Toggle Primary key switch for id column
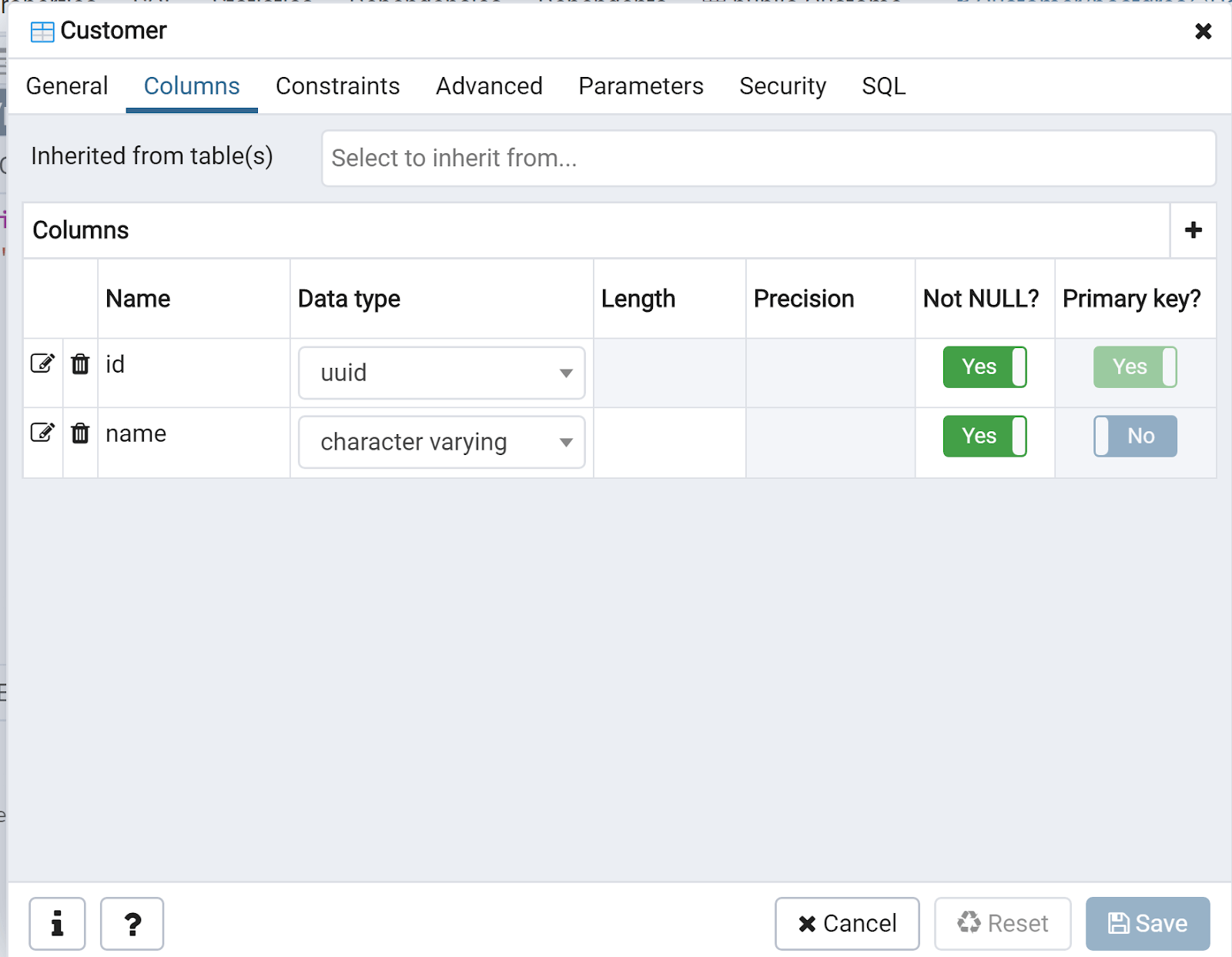The image size is (1232, 957). pyautogui.click(x=1135, y=366)
